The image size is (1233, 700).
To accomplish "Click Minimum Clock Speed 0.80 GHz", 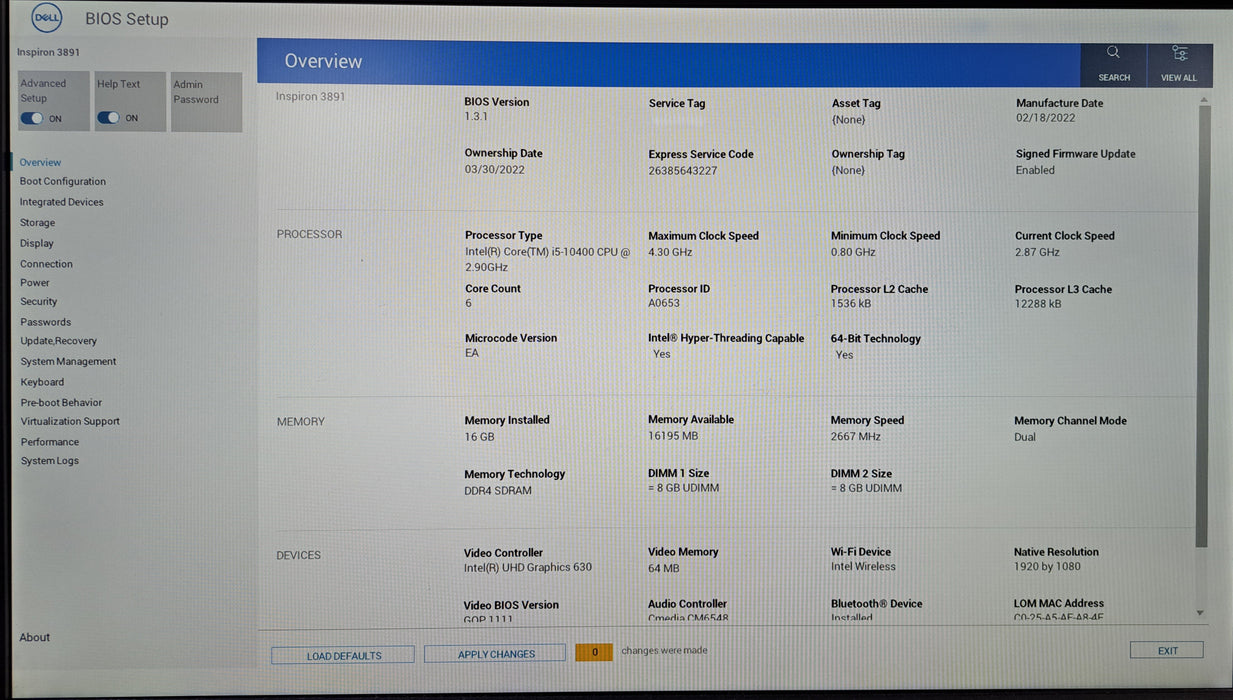I will [853, 252].
